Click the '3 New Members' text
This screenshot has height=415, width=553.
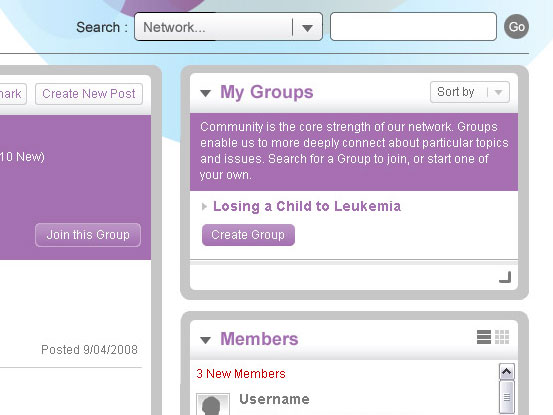click(x=241, y=374)
